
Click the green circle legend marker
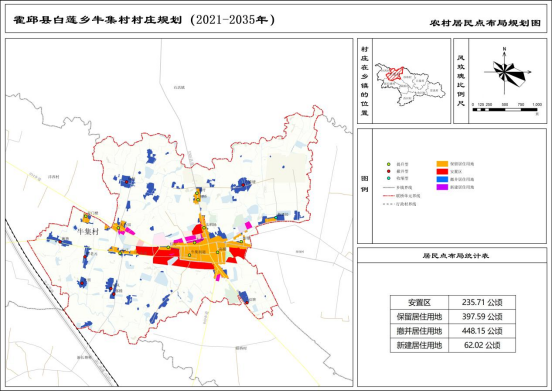coord(389,164)
